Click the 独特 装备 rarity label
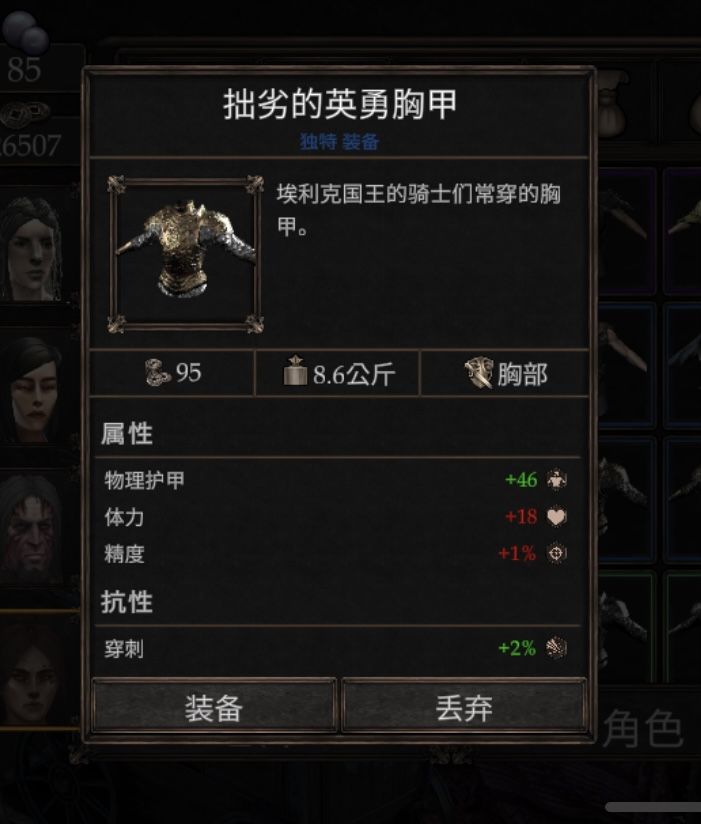 (339, 141)
